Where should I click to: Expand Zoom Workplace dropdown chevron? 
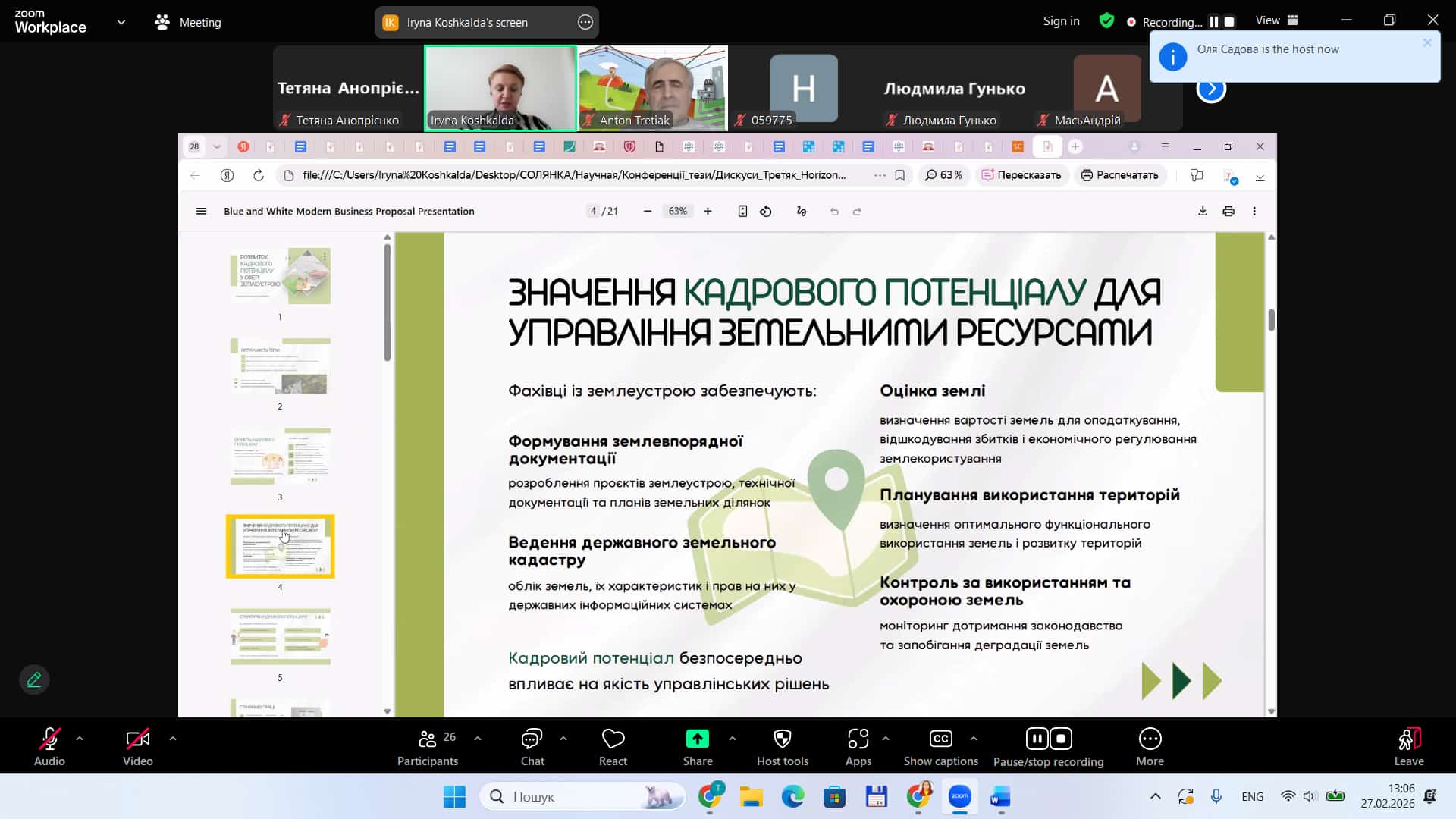[121, 23]
